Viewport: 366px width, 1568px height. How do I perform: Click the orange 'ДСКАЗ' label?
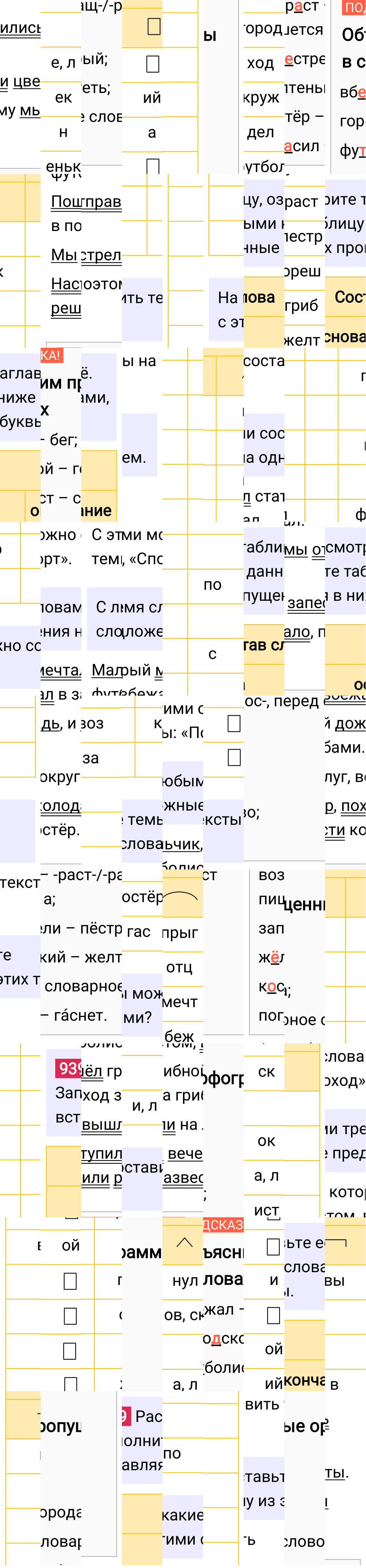click(223, 1225)
